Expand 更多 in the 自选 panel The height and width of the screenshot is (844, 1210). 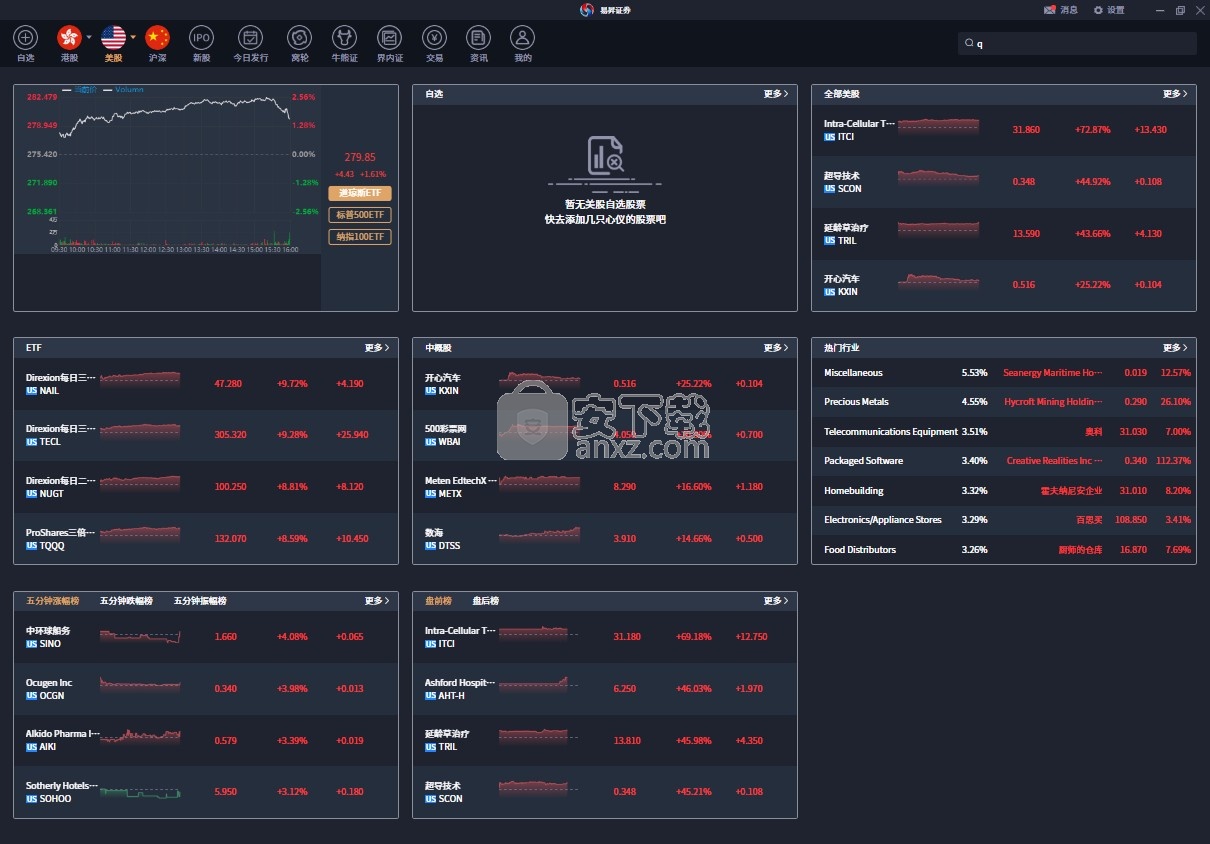pyautogui.click(x=775, y=94)
